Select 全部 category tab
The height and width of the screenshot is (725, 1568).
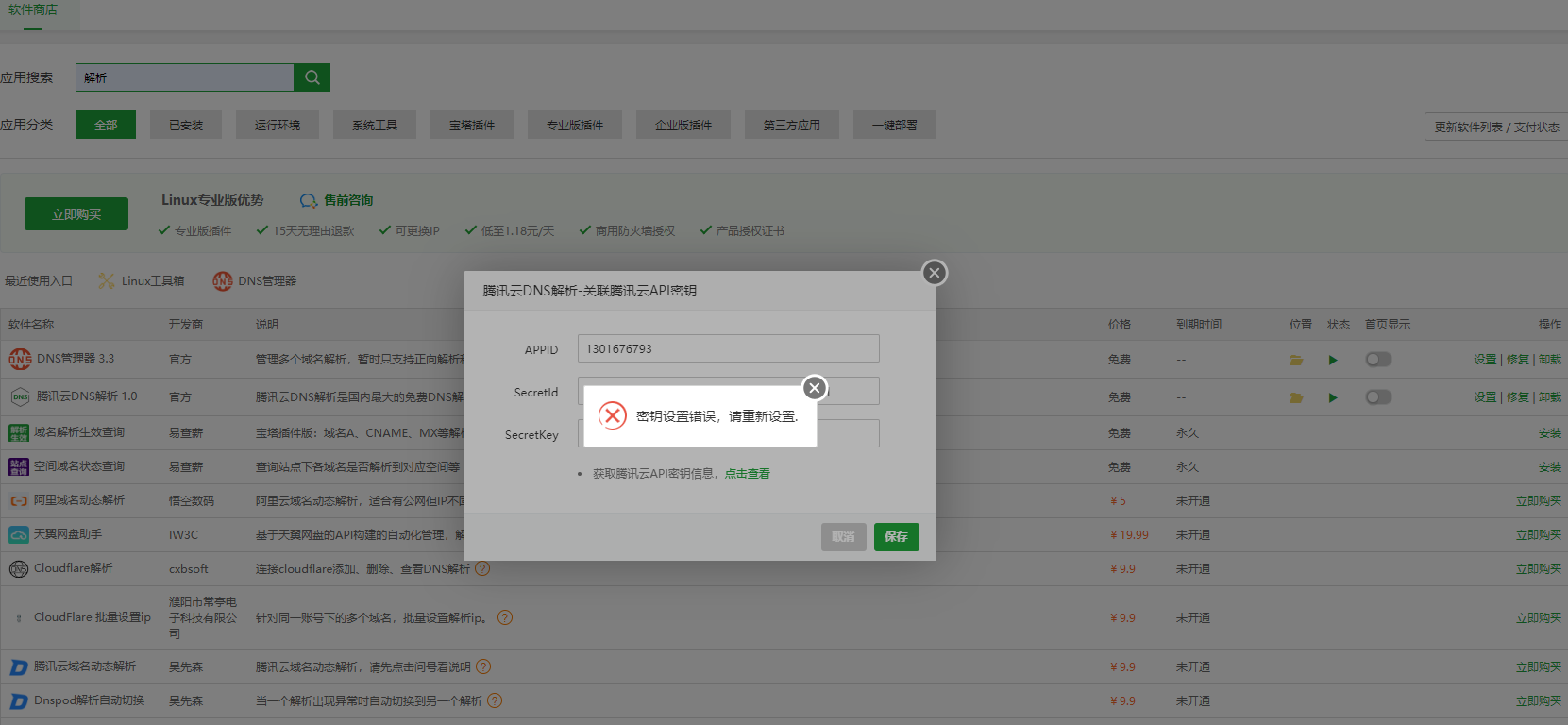[x=106, y=125]
